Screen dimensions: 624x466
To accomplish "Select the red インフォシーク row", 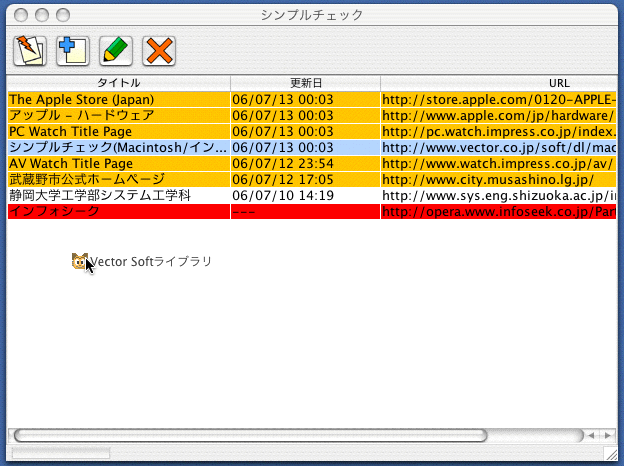I will click(312, 211).
